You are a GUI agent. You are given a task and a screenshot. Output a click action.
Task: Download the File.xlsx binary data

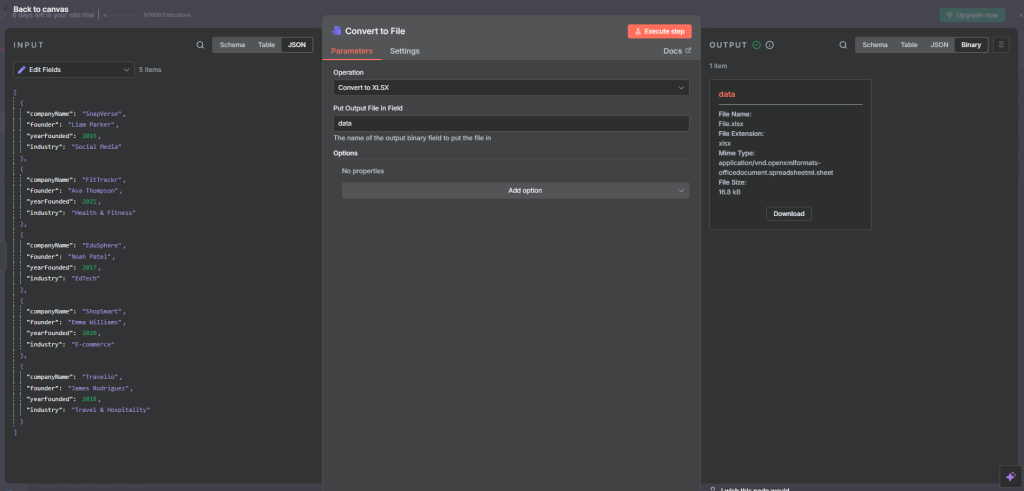(x=789, y=213)
